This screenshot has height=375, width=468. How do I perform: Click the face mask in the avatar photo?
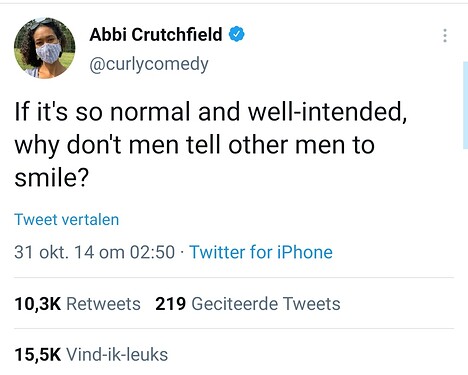pyautogui.click(x=49, y=53)
